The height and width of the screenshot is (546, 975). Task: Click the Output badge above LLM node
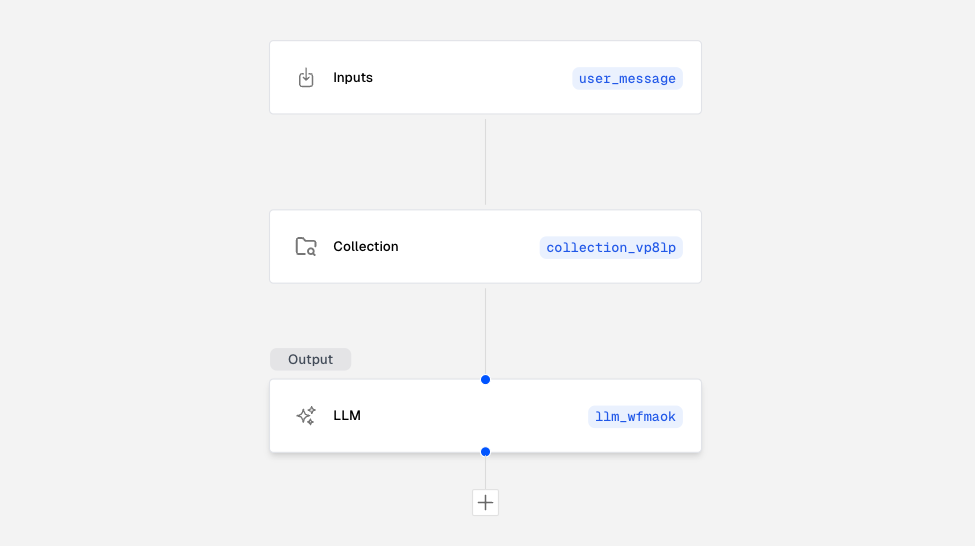(310, 359)
